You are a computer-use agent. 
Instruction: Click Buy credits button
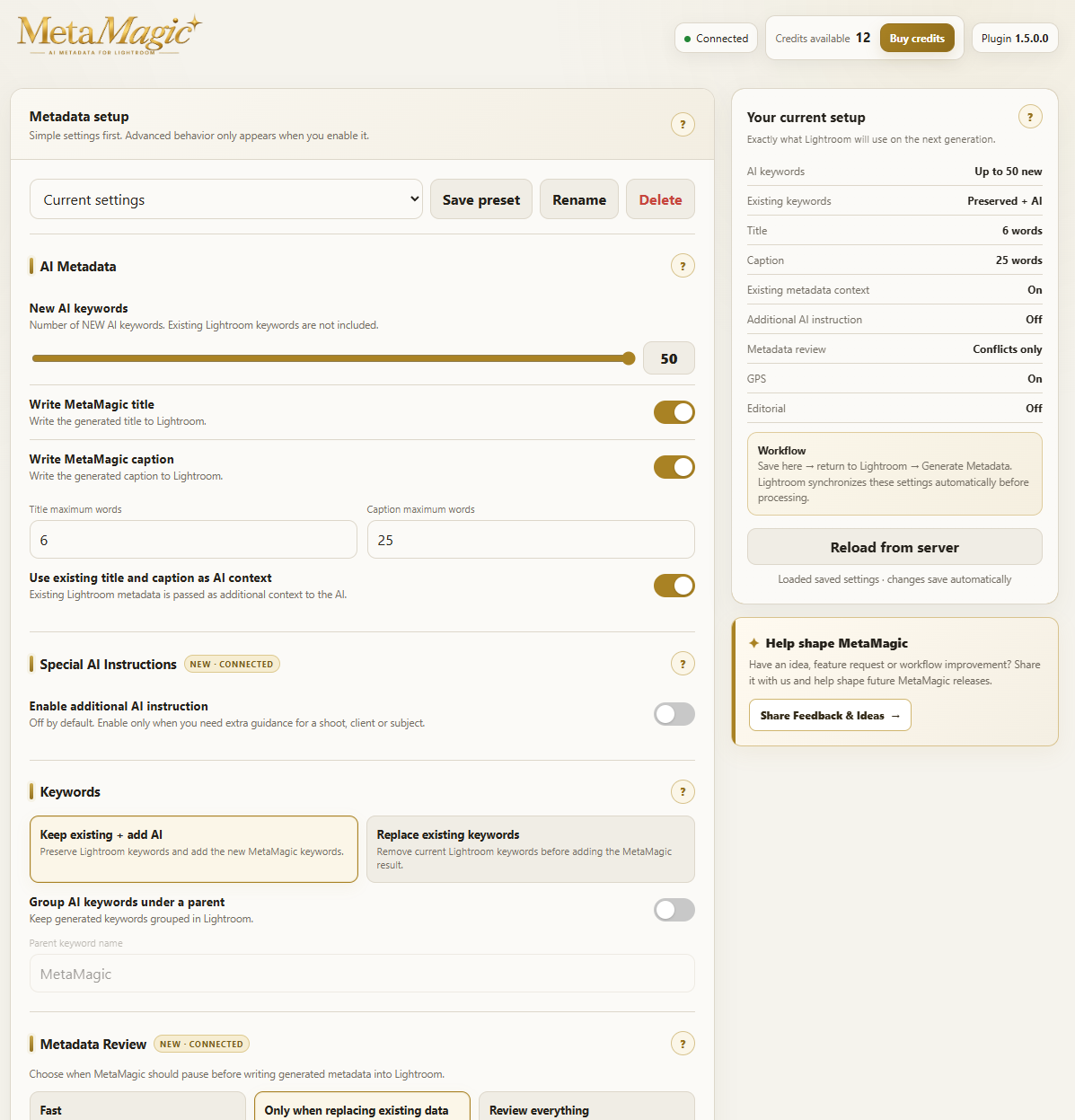tap(917, 38)
